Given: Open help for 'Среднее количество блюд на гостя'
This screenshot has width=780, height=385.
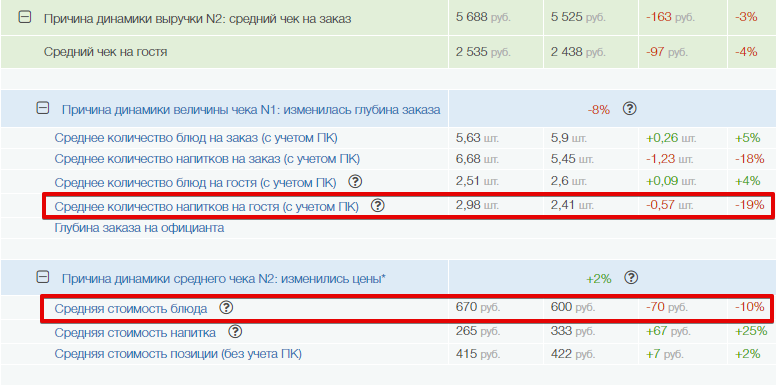Looking at the screenshot, I should click(x=355, y=182).
